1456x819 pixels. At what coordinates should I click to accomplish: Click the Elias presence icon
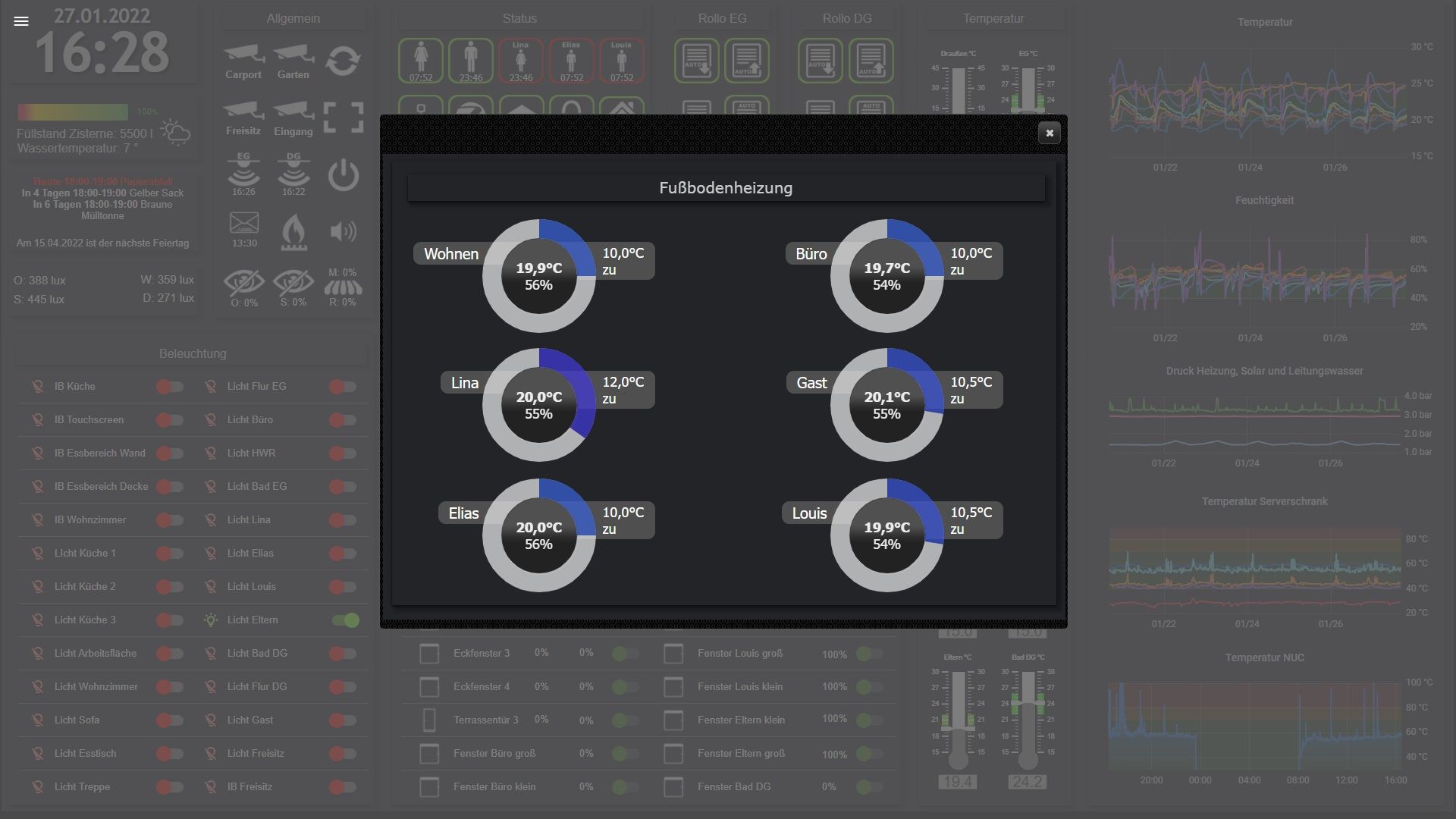coord(571,61)
